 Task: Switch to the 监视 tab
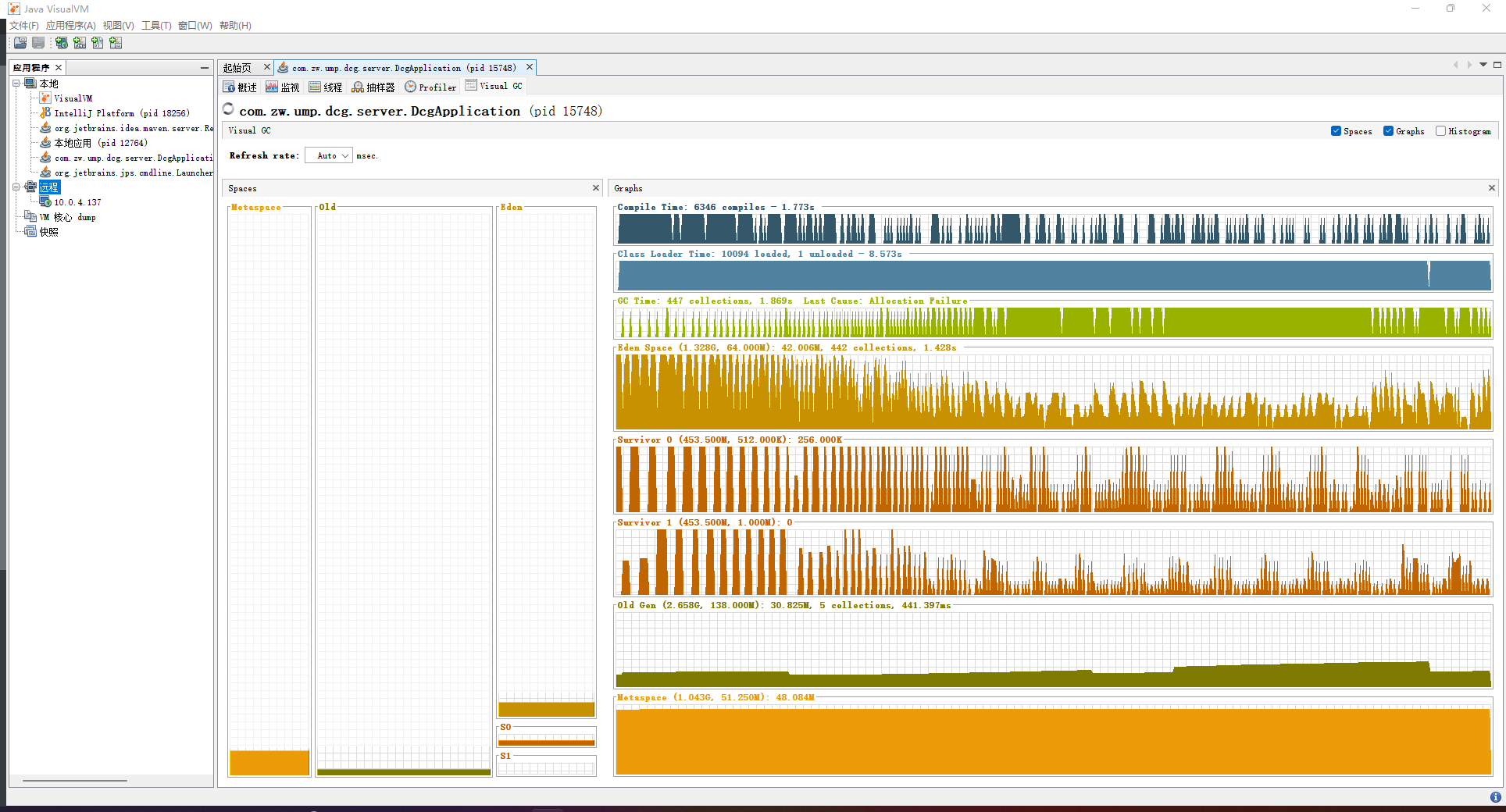point(283,87)
